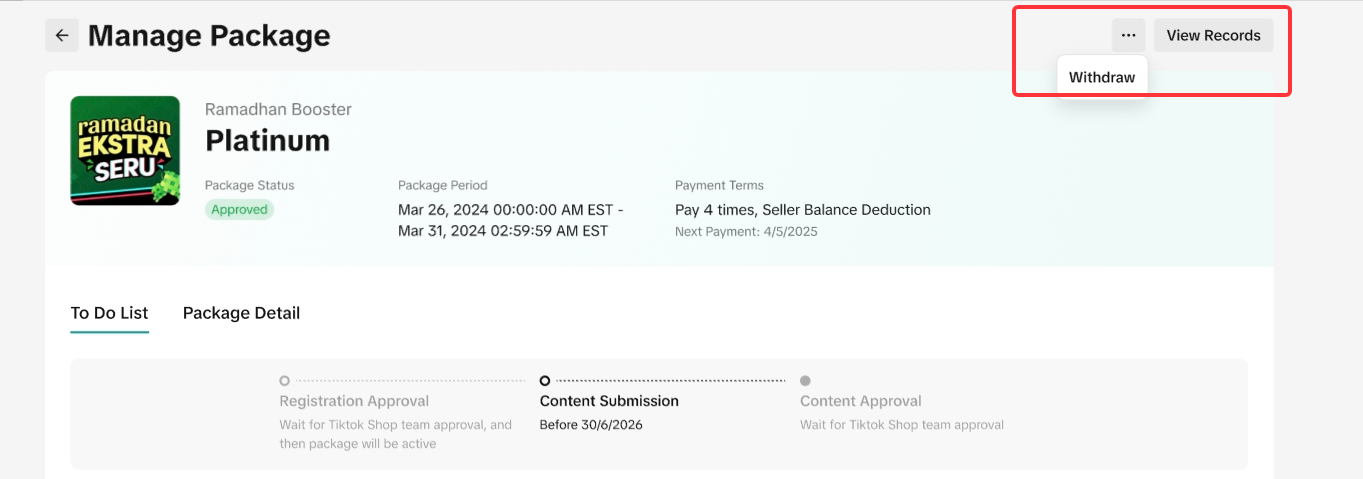Click the back arrow icon
The image size is (1363, 479).
click(x=62, y=35)
